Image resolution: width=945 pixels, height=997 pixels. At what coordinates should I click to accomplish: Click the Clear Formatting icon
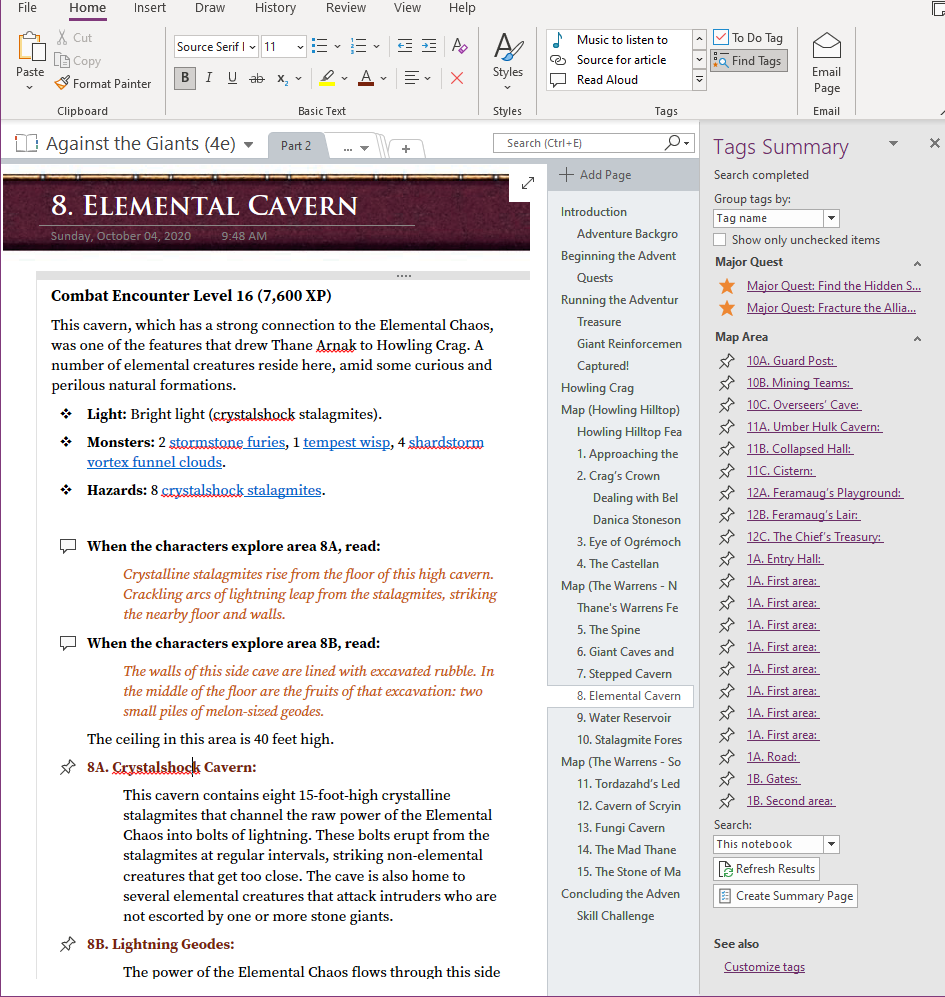(x=459, y=46)
